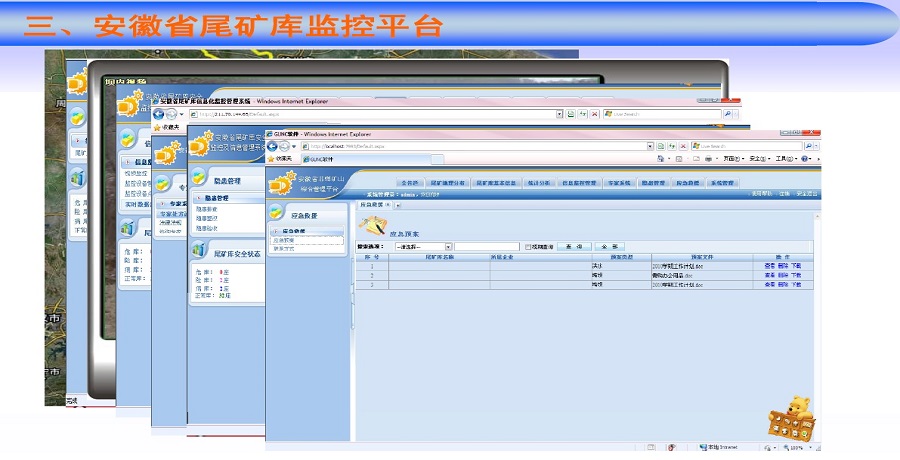
Task: Click the bear mascot icon at bottom right
Action: [793, 418]
